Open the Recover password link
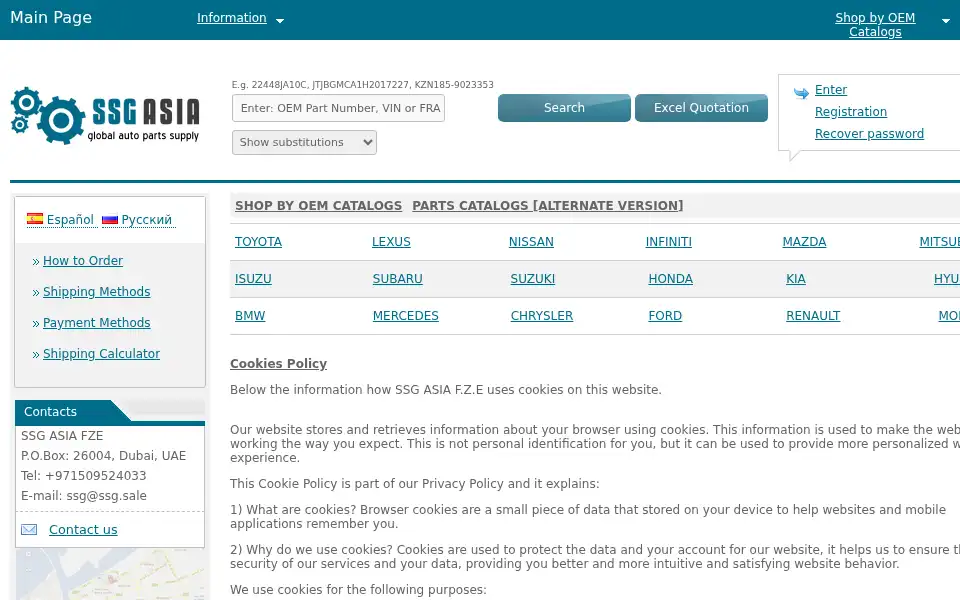This screenshot has width=960, height=600. pos(869,134)
